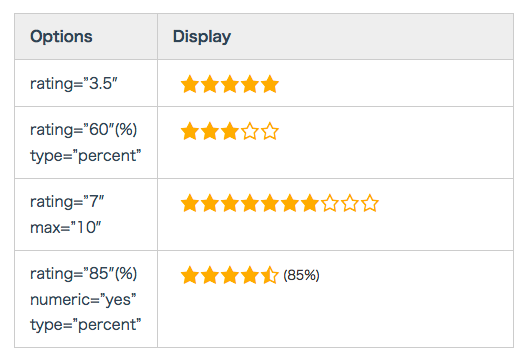
Task: Click first star in rating="3.5" row
Action: click(190, 84)
